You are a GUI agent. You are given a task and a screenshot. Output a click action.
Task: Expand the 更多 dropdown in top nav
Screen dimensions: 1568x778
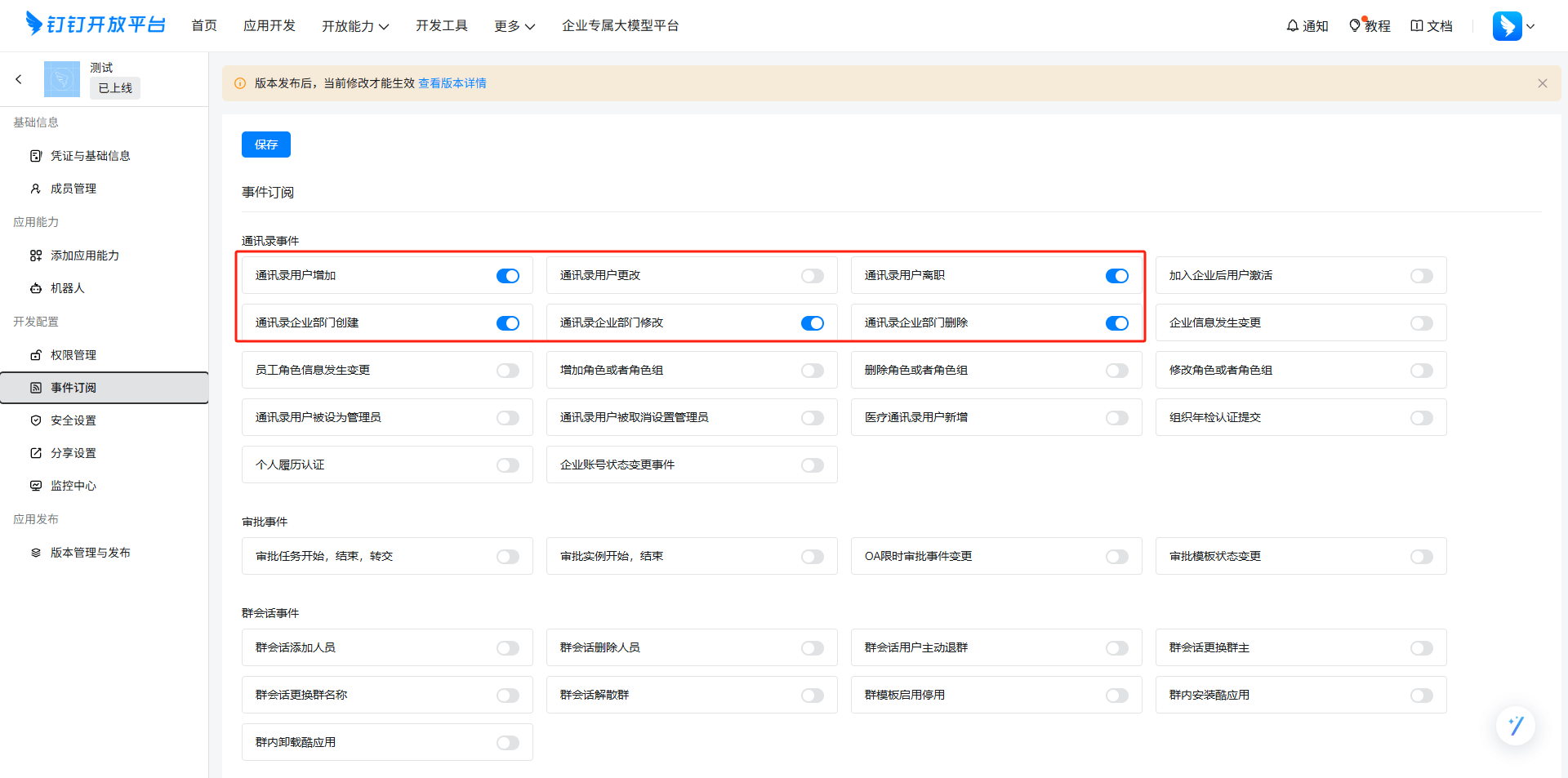click(514, 26)
